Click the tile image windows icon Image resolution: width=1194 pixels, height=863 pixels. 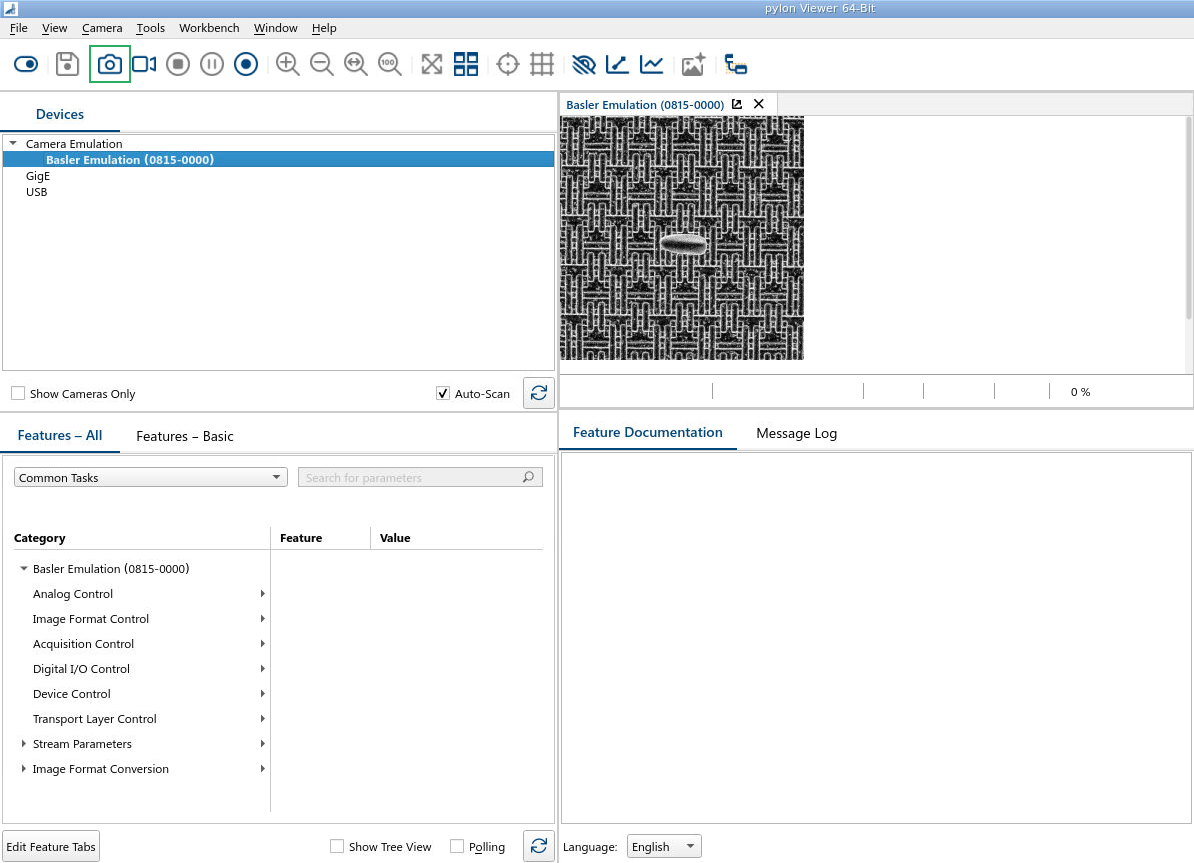(x=466, y=64)
